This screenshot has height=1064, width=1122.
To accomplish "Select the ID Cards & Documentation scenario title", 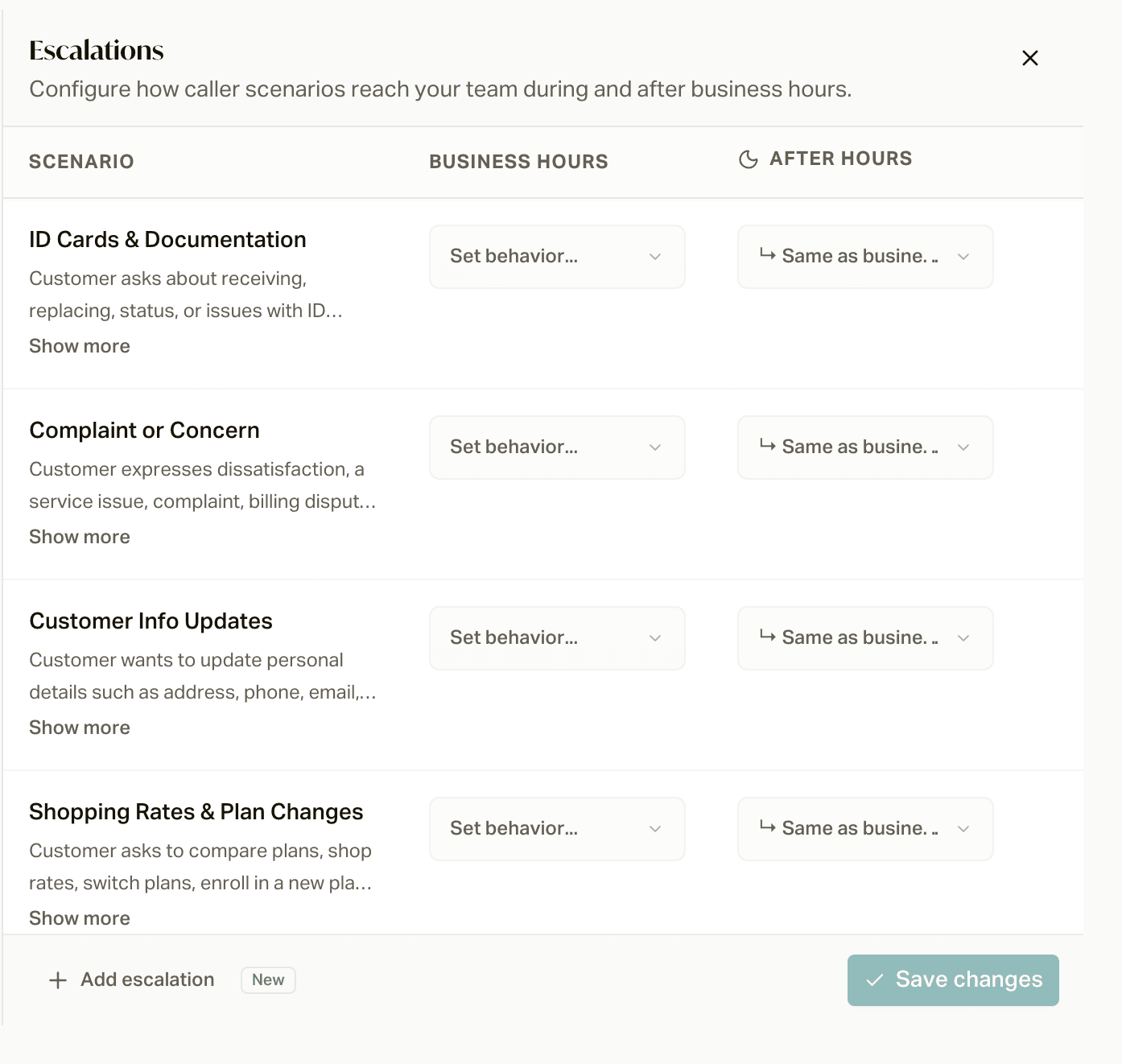I will point(167,240).
